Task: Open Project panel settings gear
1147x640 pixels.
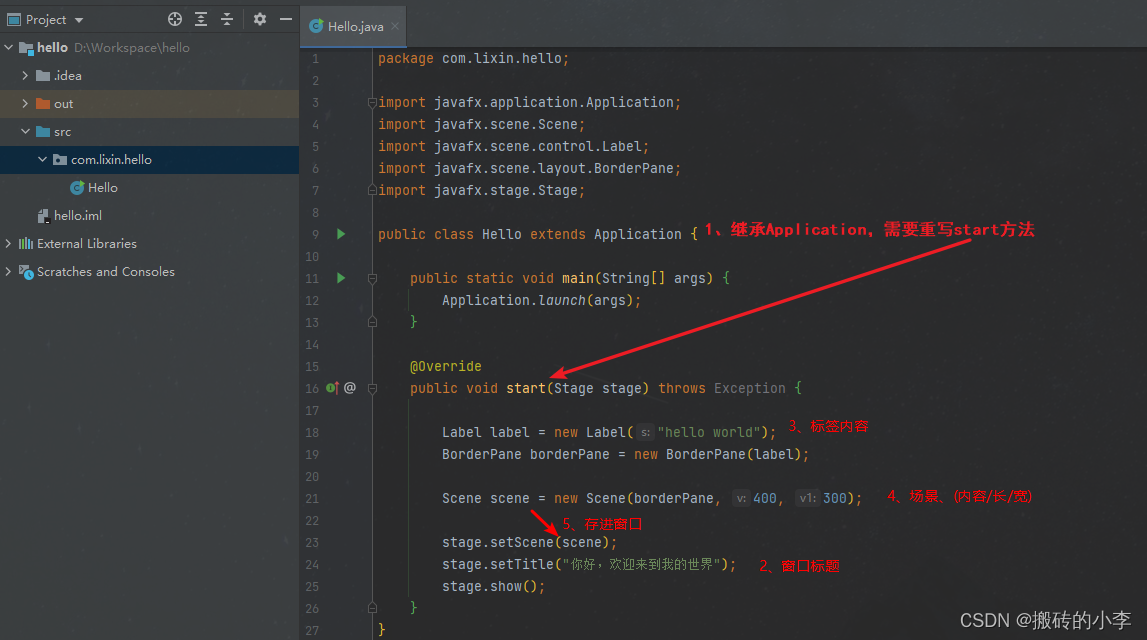Action: tap(260, 20)
